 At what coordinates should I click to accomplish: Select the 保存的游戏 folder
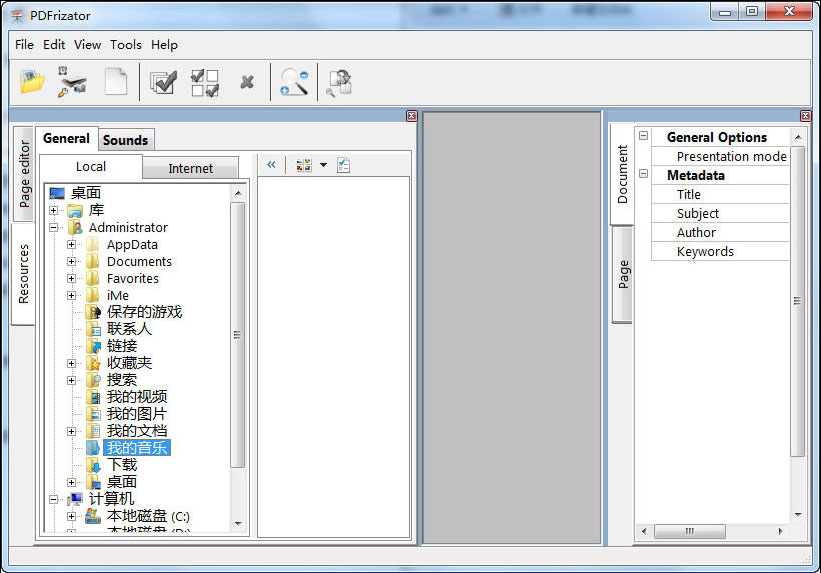coord(144,312)
